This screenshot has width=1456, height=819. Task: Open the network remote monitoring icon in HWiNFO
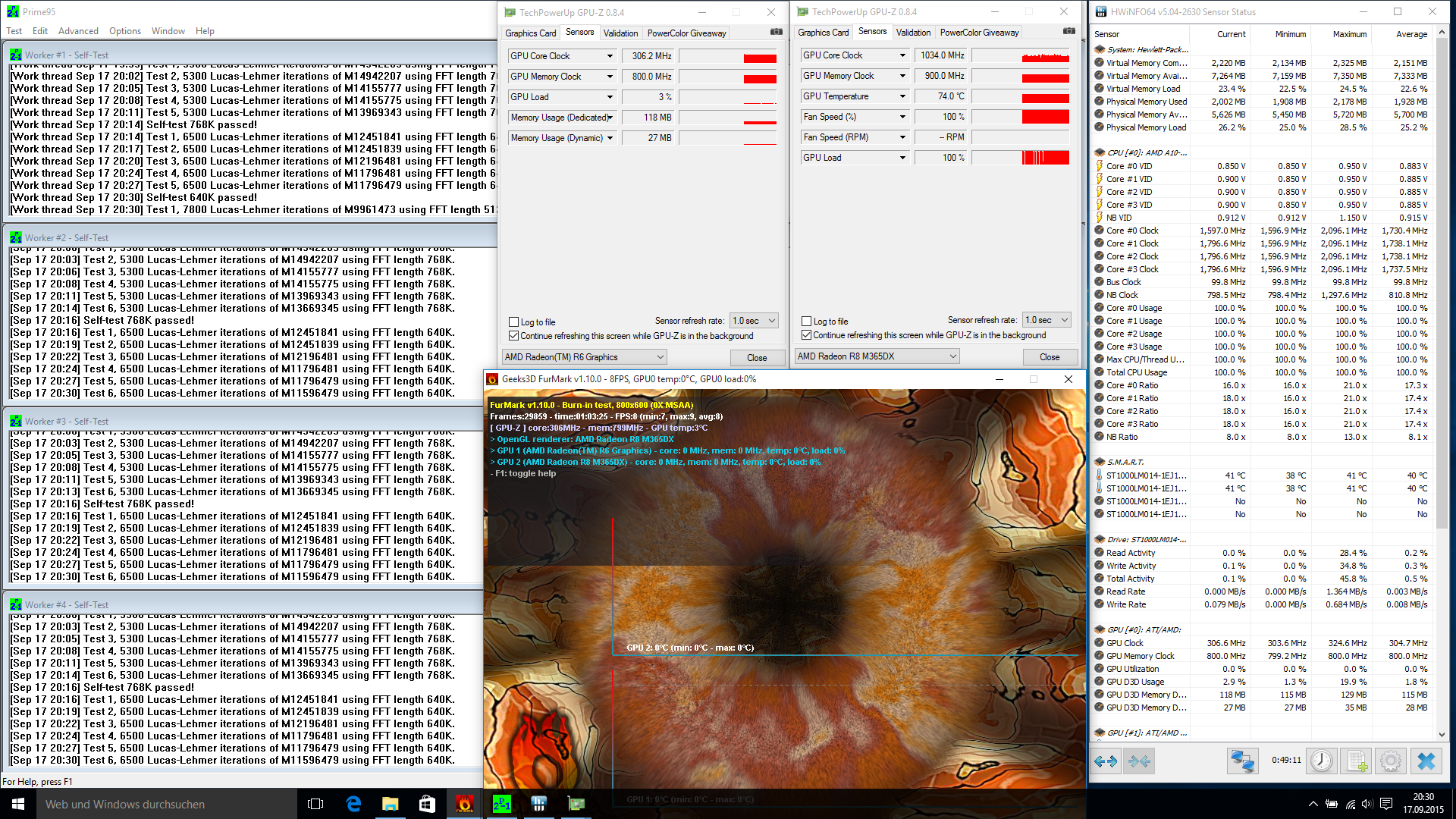[1242, 761]
